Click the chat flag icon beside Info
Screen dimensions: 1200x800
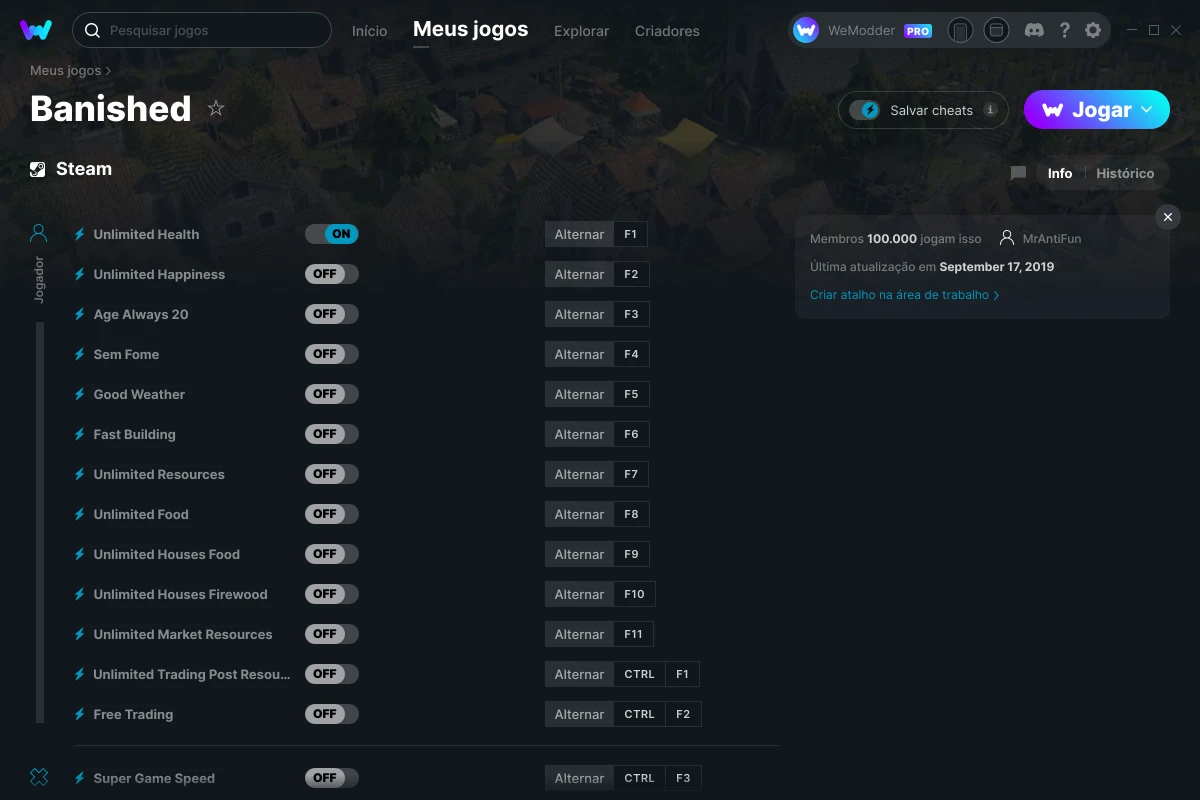[1018, 173]
